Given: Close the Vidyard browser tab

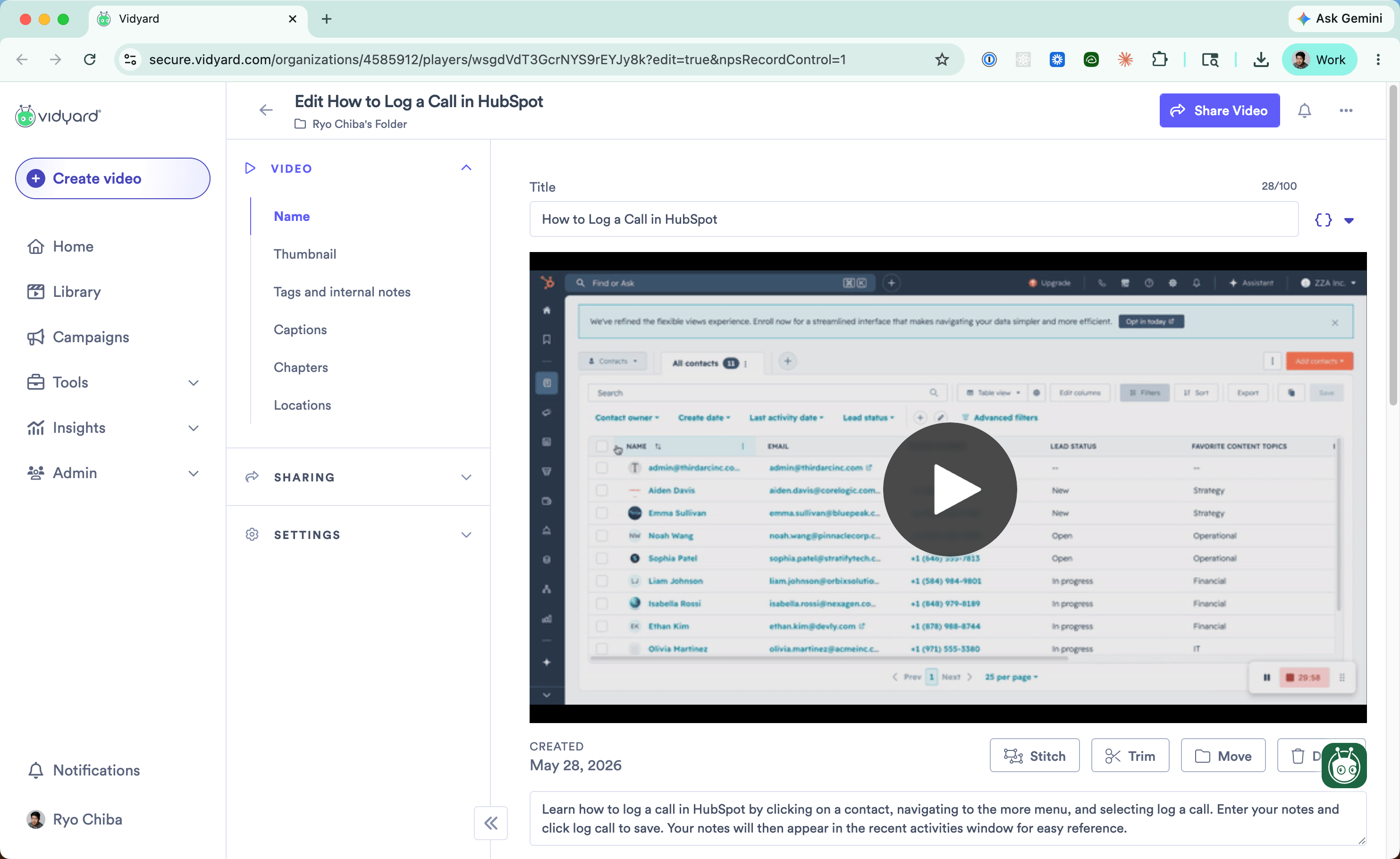Looking at the screenshot, I should [x=293, y=19].
